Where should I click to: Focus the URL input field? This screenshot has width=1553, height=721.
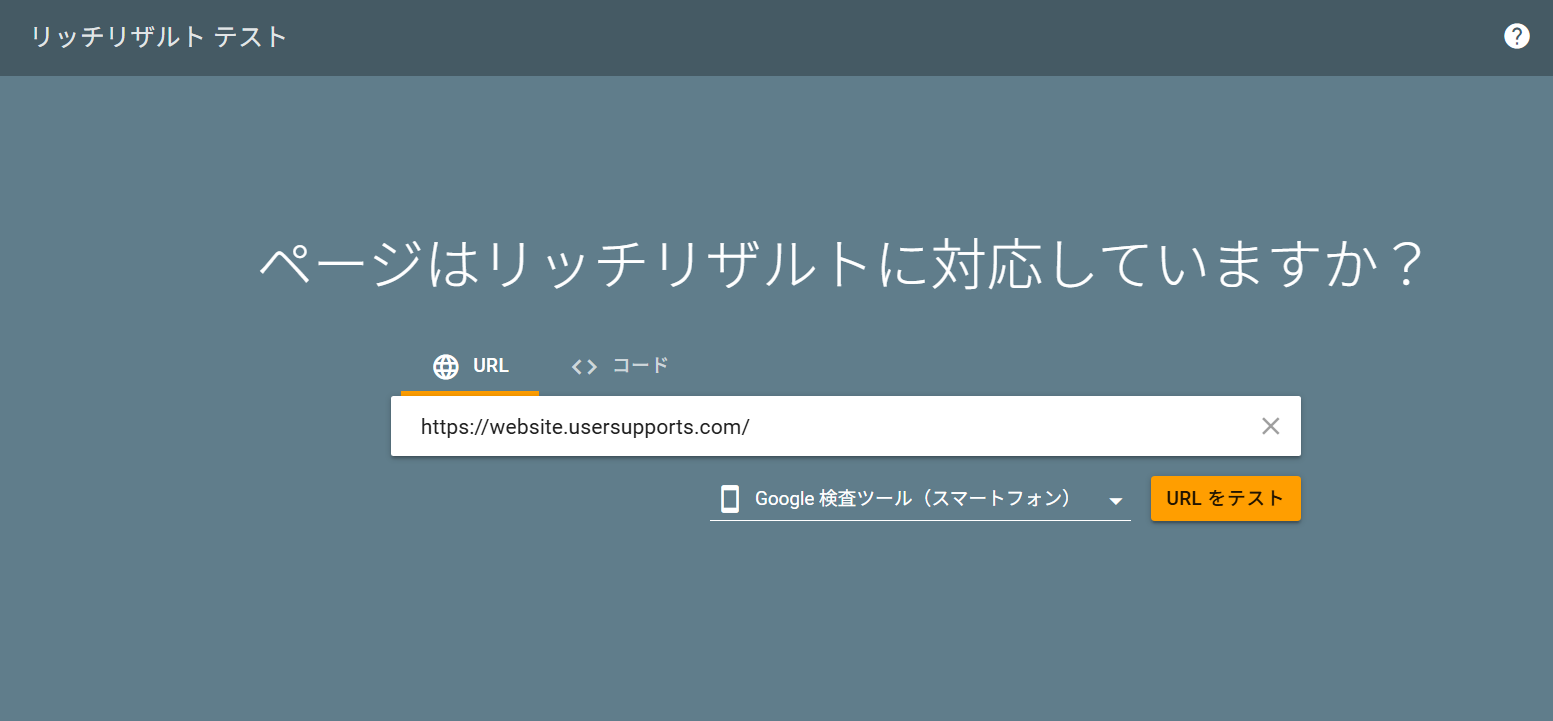(x=830, y=427)
